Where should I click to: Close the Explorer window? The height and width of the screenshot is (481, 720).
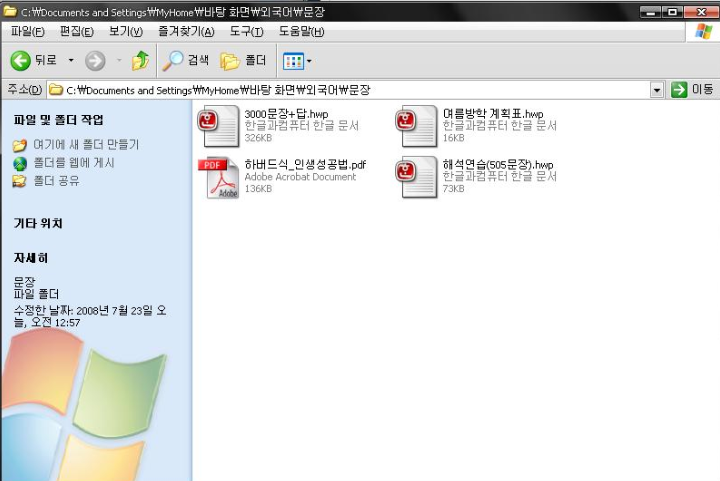(701, 12)
